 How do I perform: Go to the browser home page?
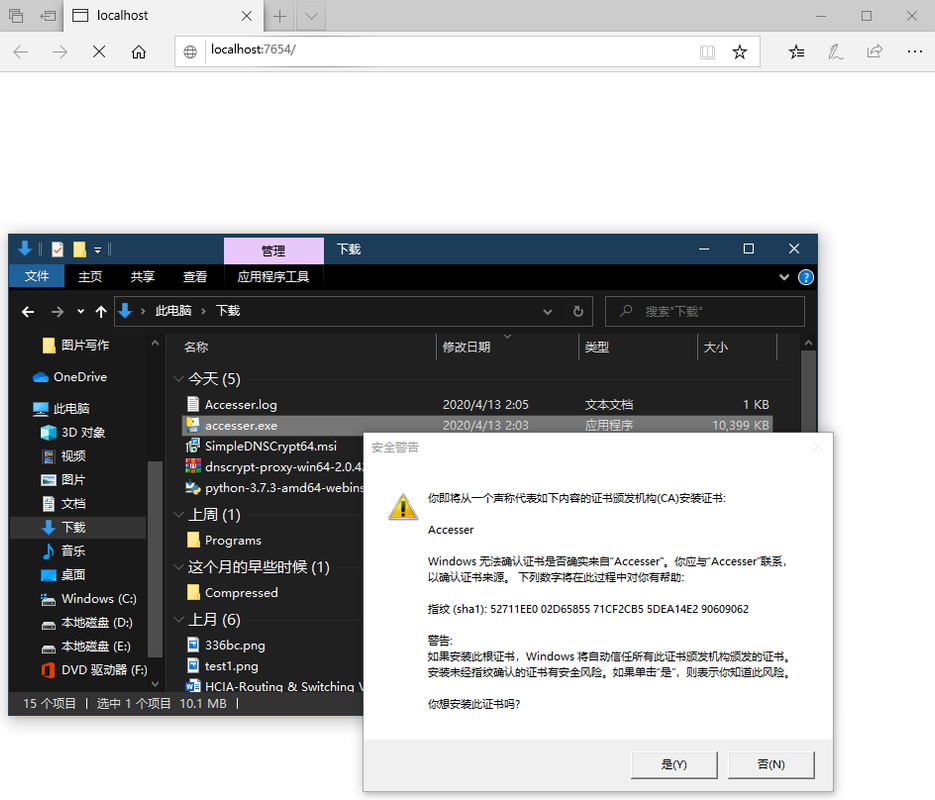point(138,52)
